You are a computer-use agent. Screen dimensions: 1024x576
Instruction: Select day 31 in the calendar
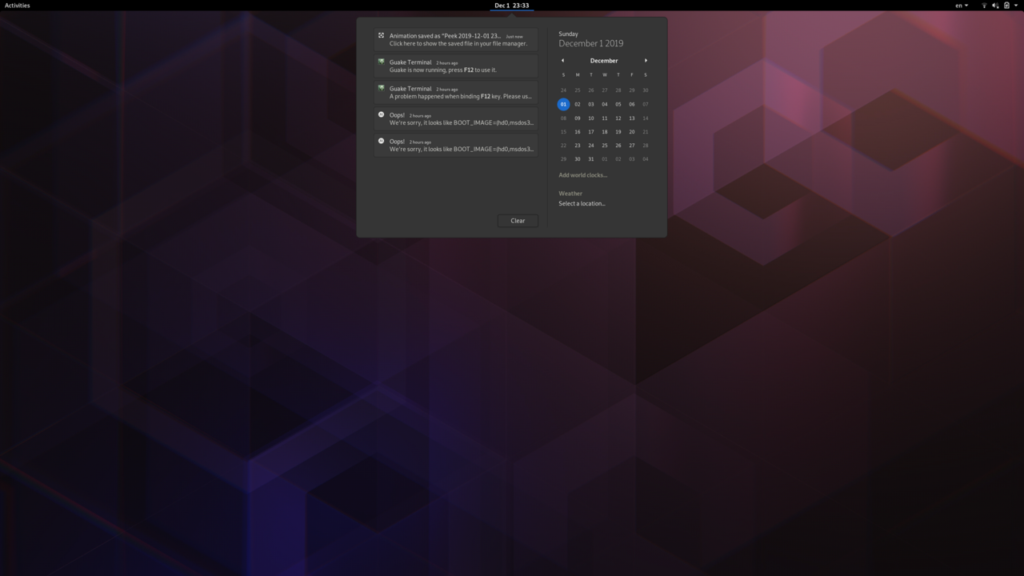[591, 159]
